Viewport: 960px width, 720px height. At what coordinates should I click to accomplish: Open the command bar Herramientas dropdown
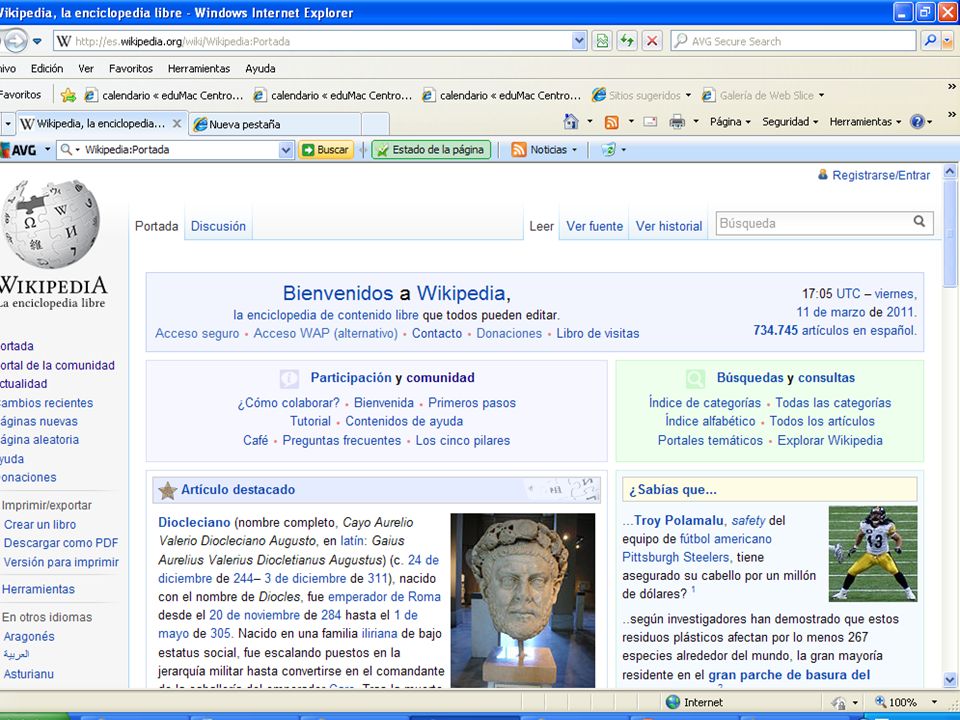point(865,122)
